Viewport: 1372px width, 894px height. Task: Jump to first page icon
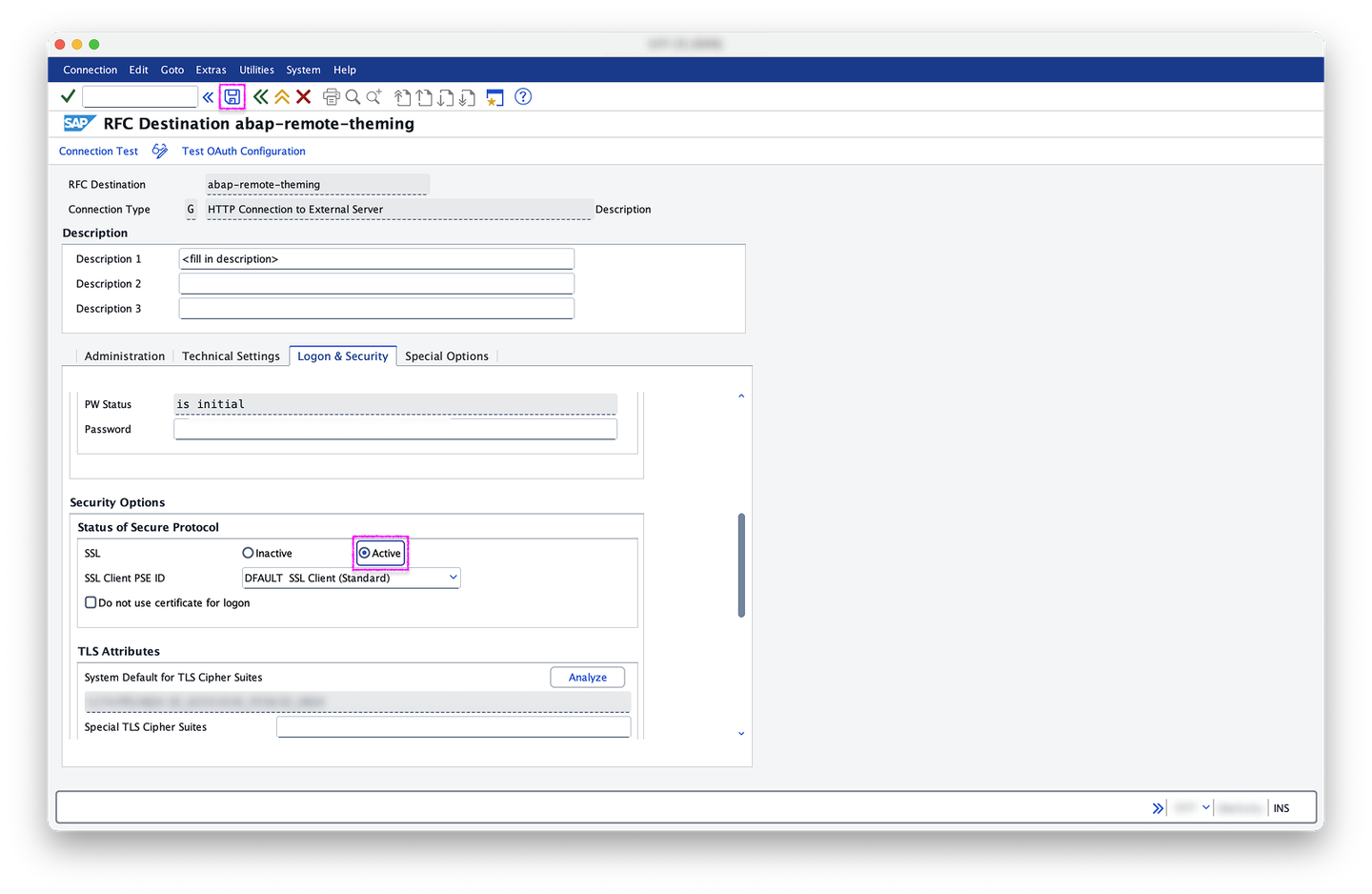click(x=403, y=97)
